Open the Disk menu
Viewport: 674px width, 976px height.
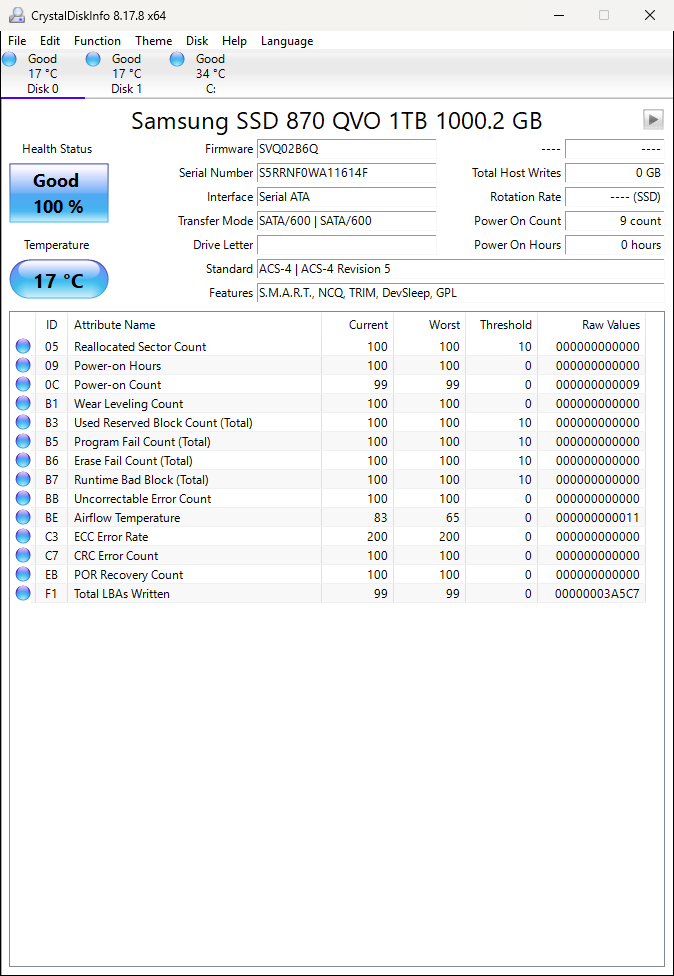(197, 41)
